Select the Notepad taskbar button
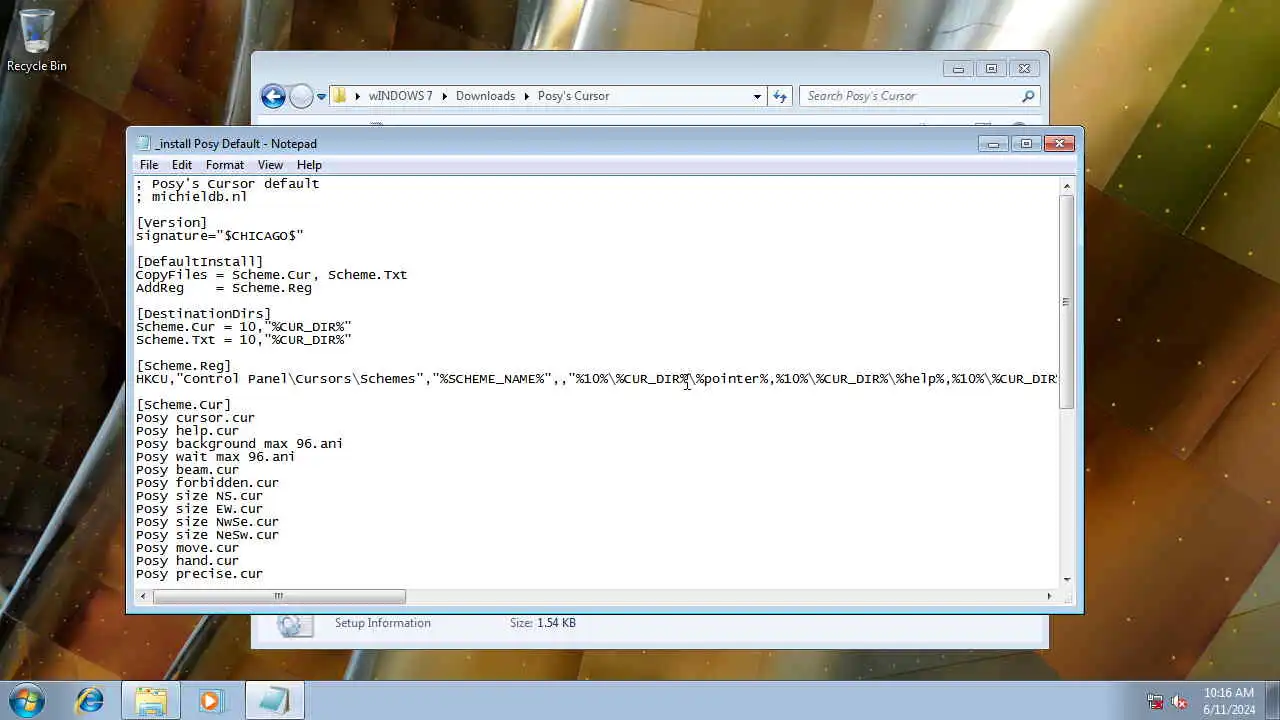The image size is (1280, 720). click(x=273, y=700)
